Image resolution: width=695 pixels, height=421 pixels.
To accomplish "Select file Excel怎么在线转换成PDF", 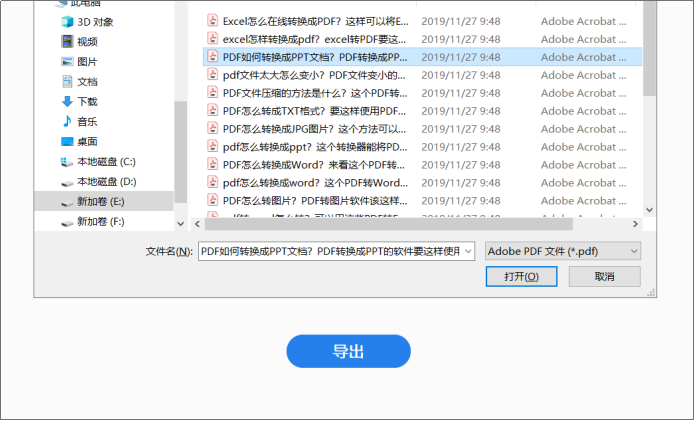I will (316, 21).
